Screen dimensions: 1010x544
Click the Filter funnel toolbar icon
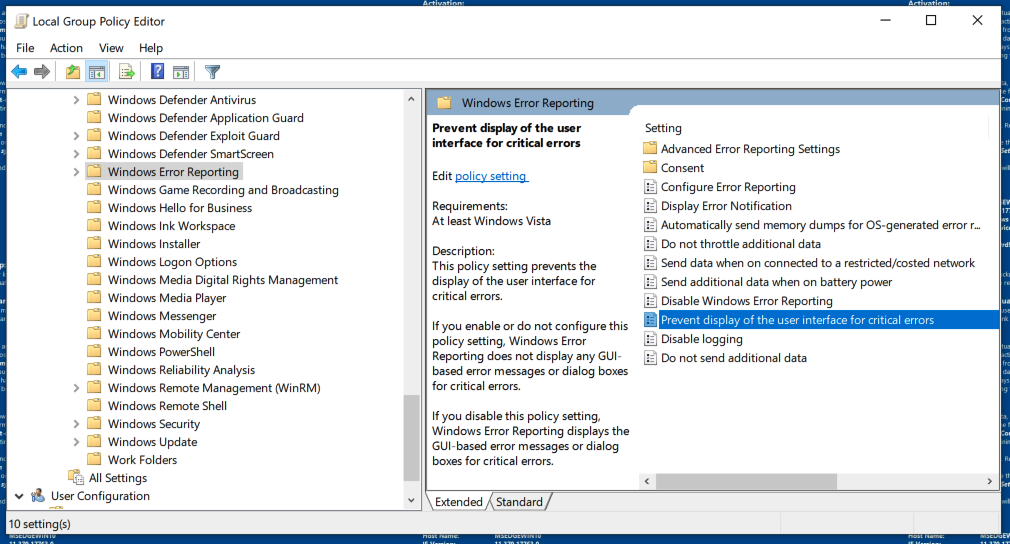click(x=212, y=71)
